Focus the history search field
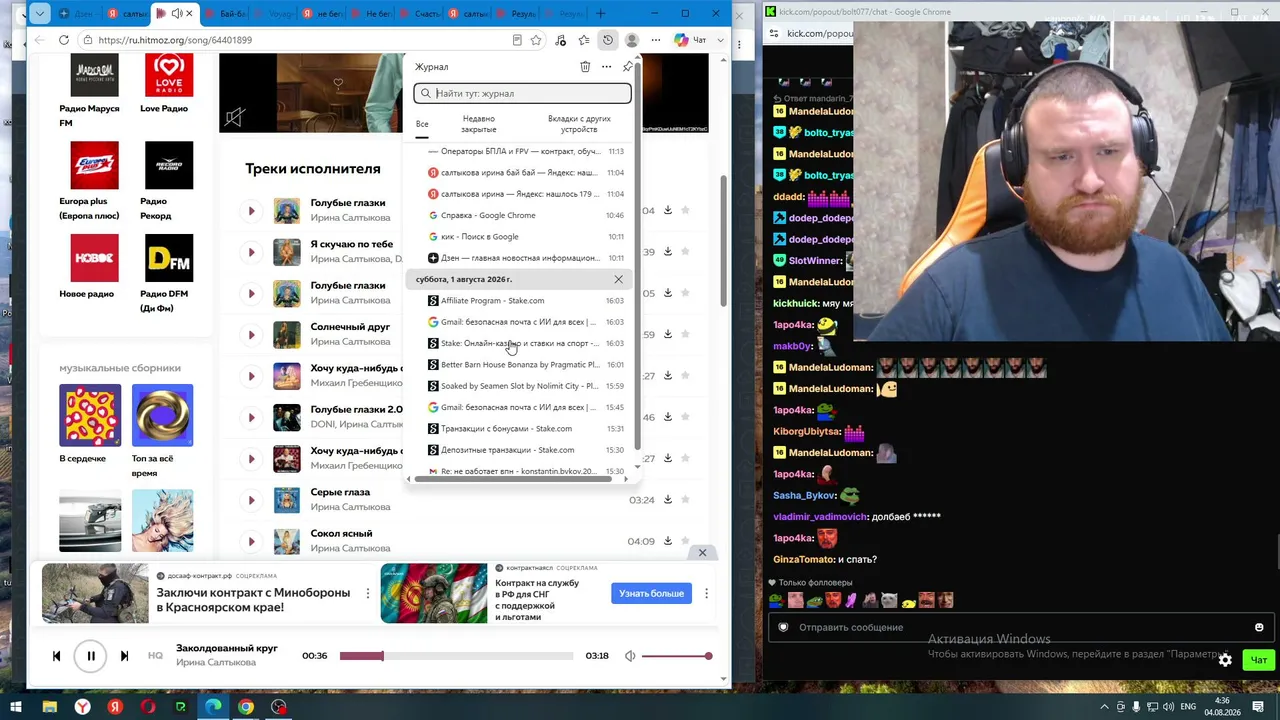Image resolution: width=1280 pixels, height=720 pixels. coord(523,93)
